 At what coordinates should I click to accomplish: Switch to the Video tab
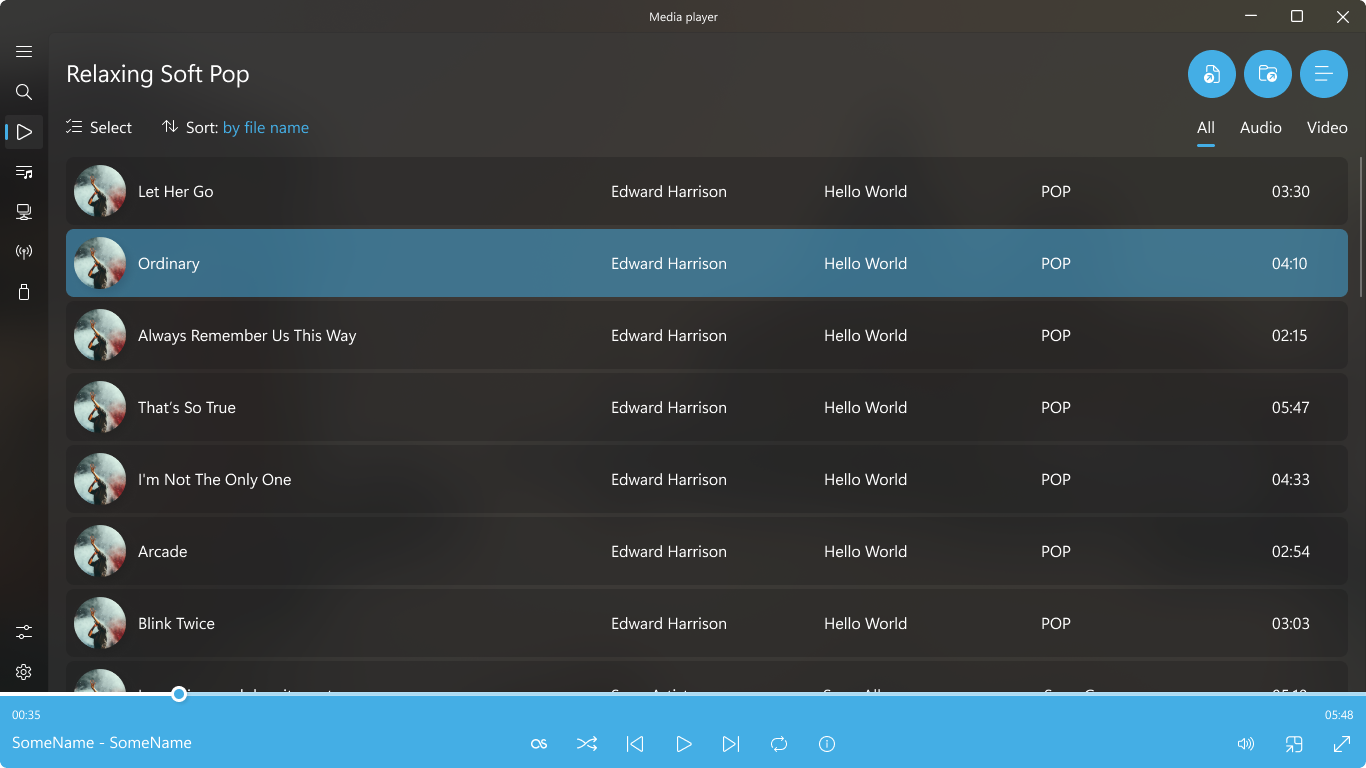pyautogui.click(x=1327, y=128)
